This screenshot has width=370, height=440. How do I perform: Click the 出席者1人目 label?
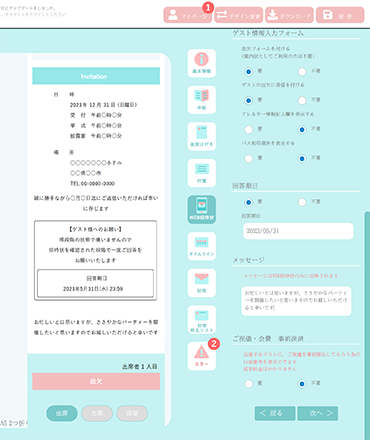[140, 367]
